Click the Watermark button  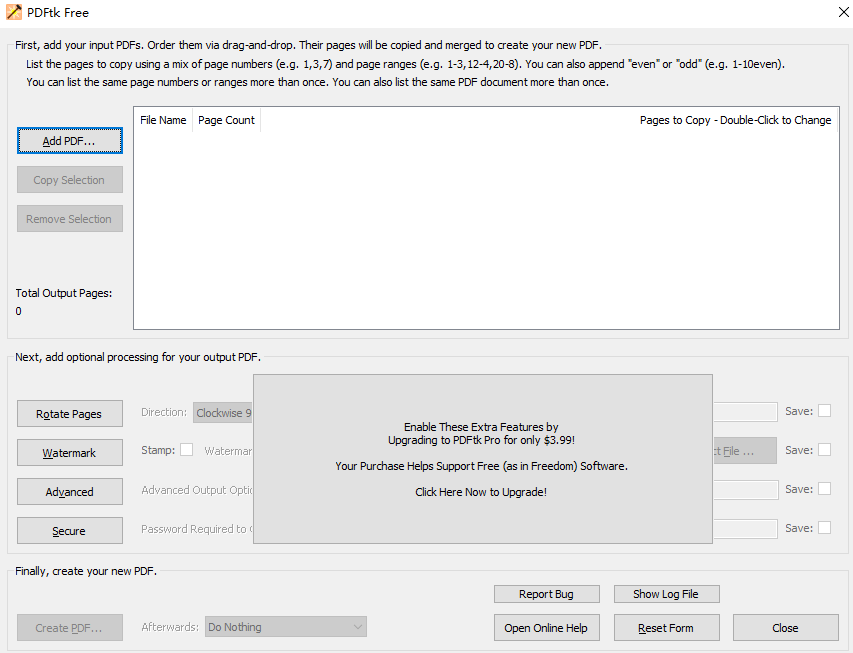pyautogui.click(x=69, y=453)
